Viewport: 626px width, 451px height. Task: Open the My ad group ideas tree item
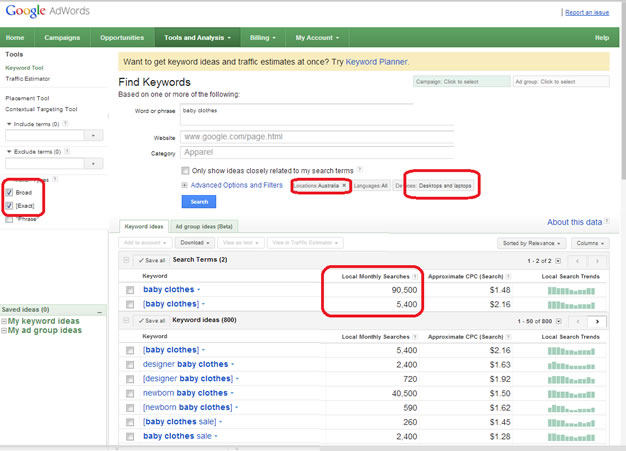coord(45,330)
